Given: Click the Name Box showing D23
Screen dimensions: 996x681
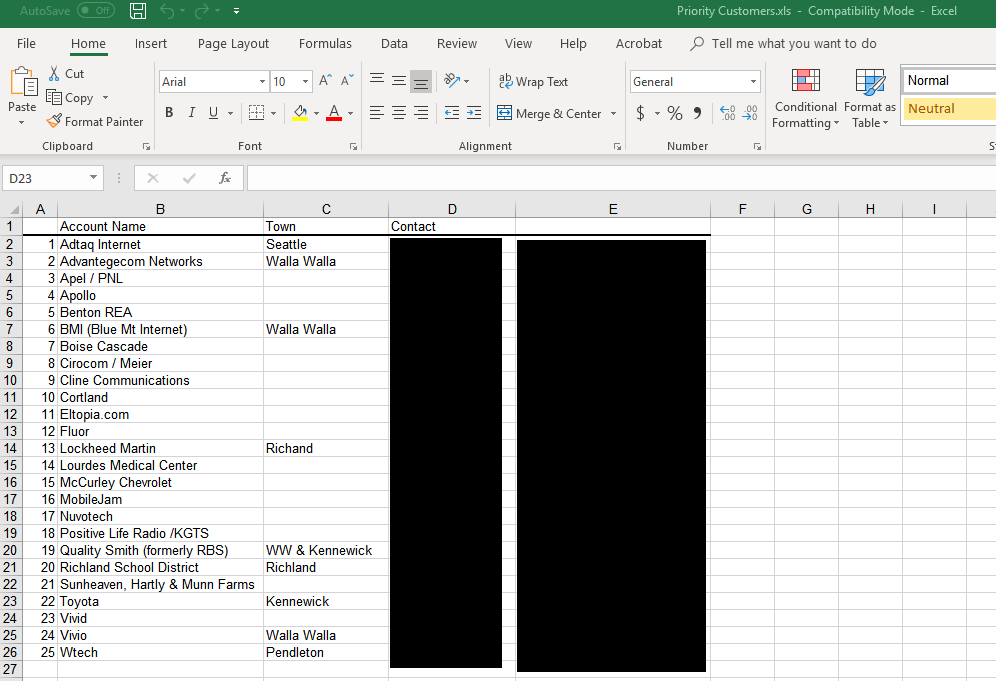Looking at the screenshot, I should click(x=52, y=179).
